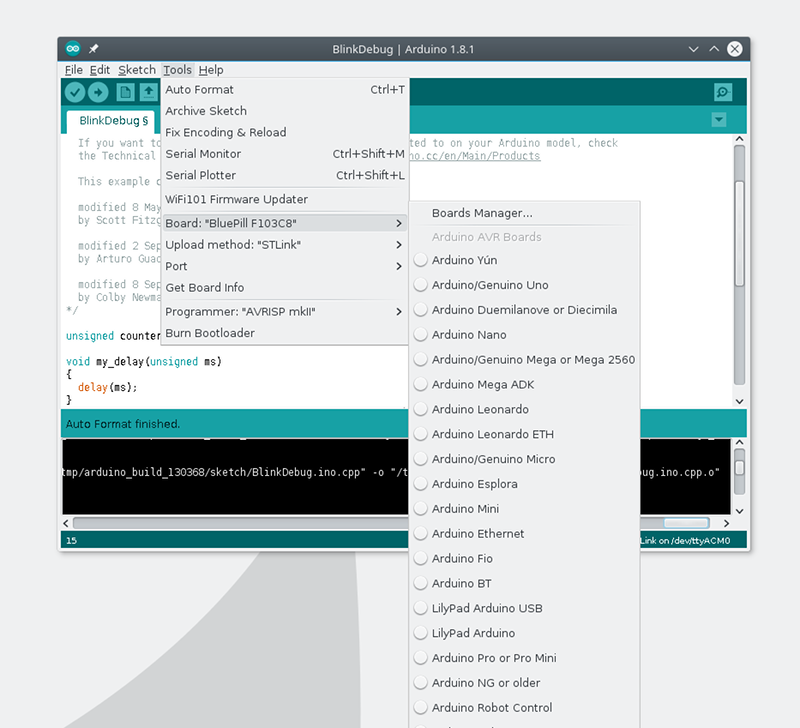
Task: Click the Verify checkmark toolbar icon
Action: (x=75, y=92)
